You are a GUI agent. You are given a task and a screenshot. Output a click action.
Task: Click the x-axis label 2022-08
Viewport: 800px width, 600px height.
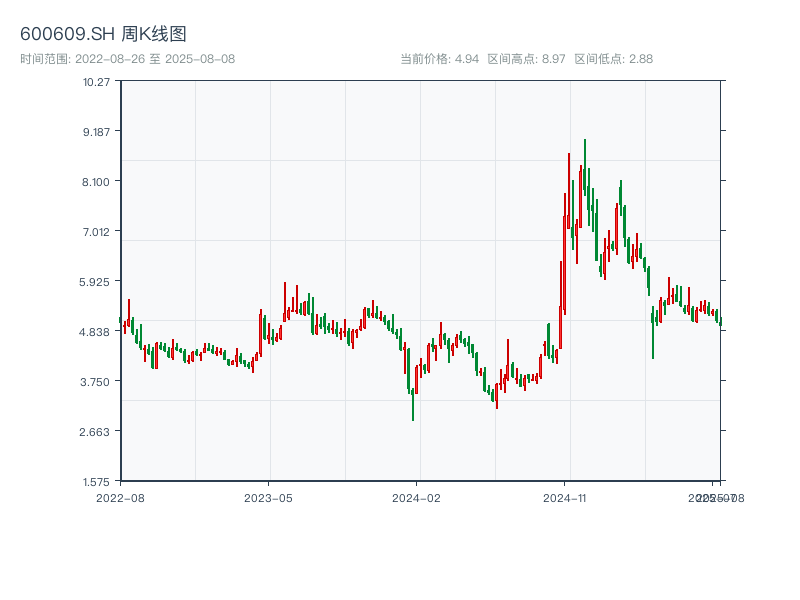pyautogui.click(x=120, y=498)
